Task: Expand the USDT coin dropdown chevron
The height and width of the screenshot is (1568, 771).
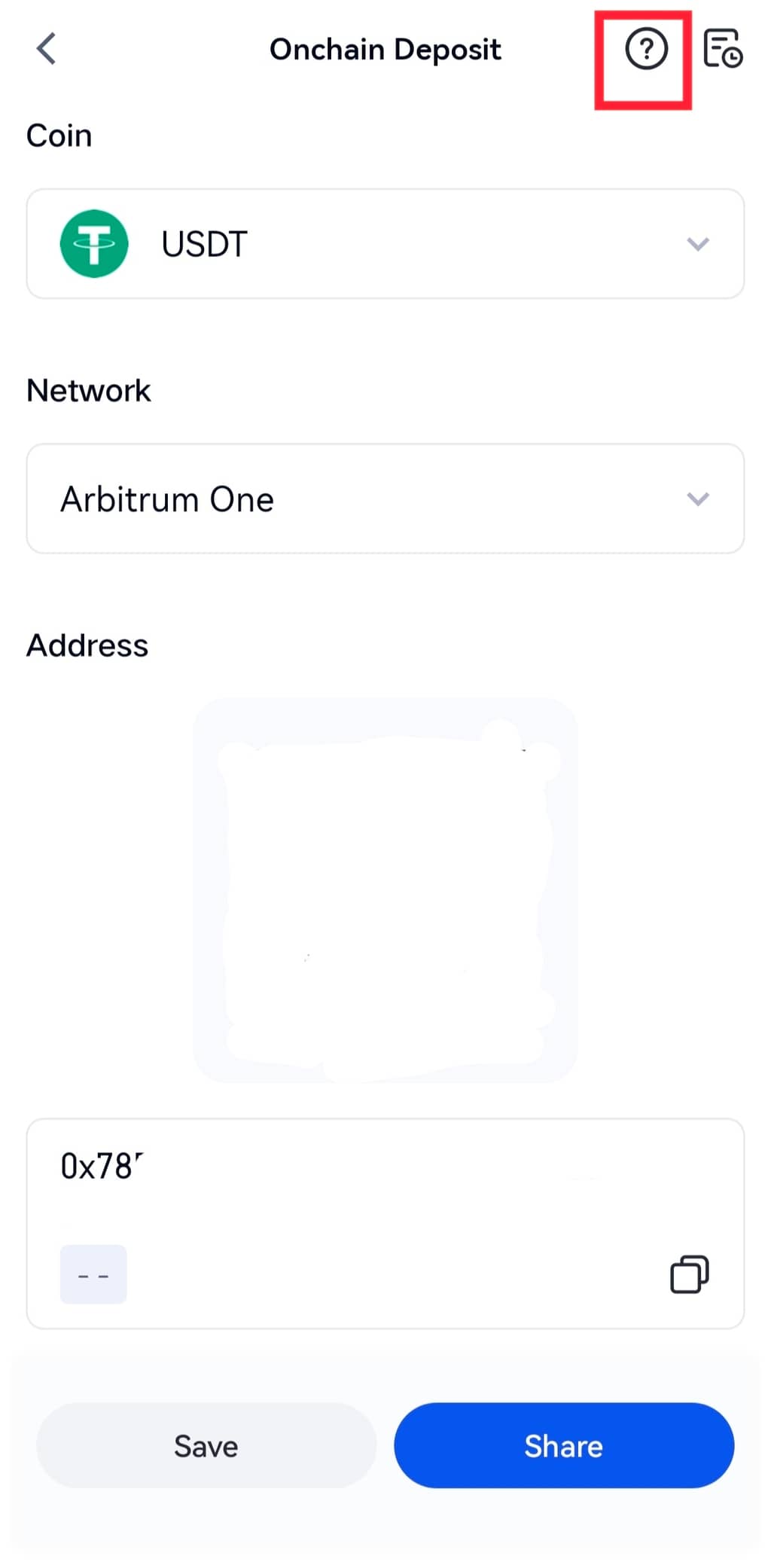Action: click(698, 244)
